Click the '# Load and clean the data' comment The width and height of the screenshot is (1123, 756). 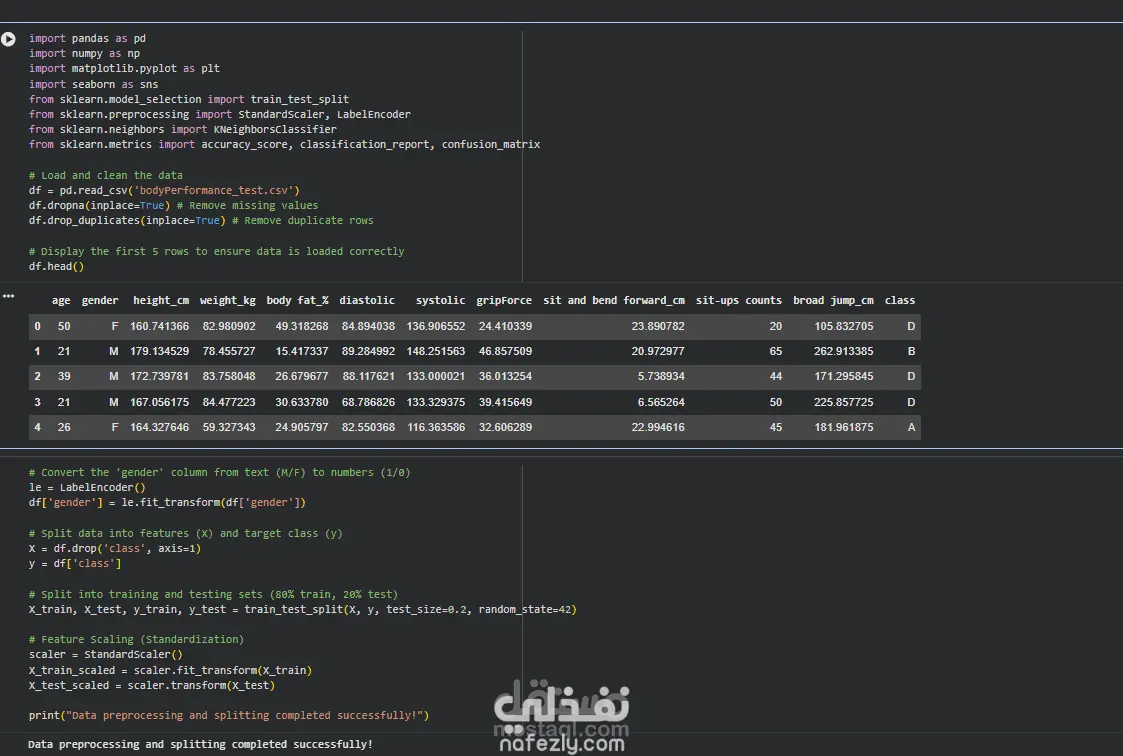[105, 175]
